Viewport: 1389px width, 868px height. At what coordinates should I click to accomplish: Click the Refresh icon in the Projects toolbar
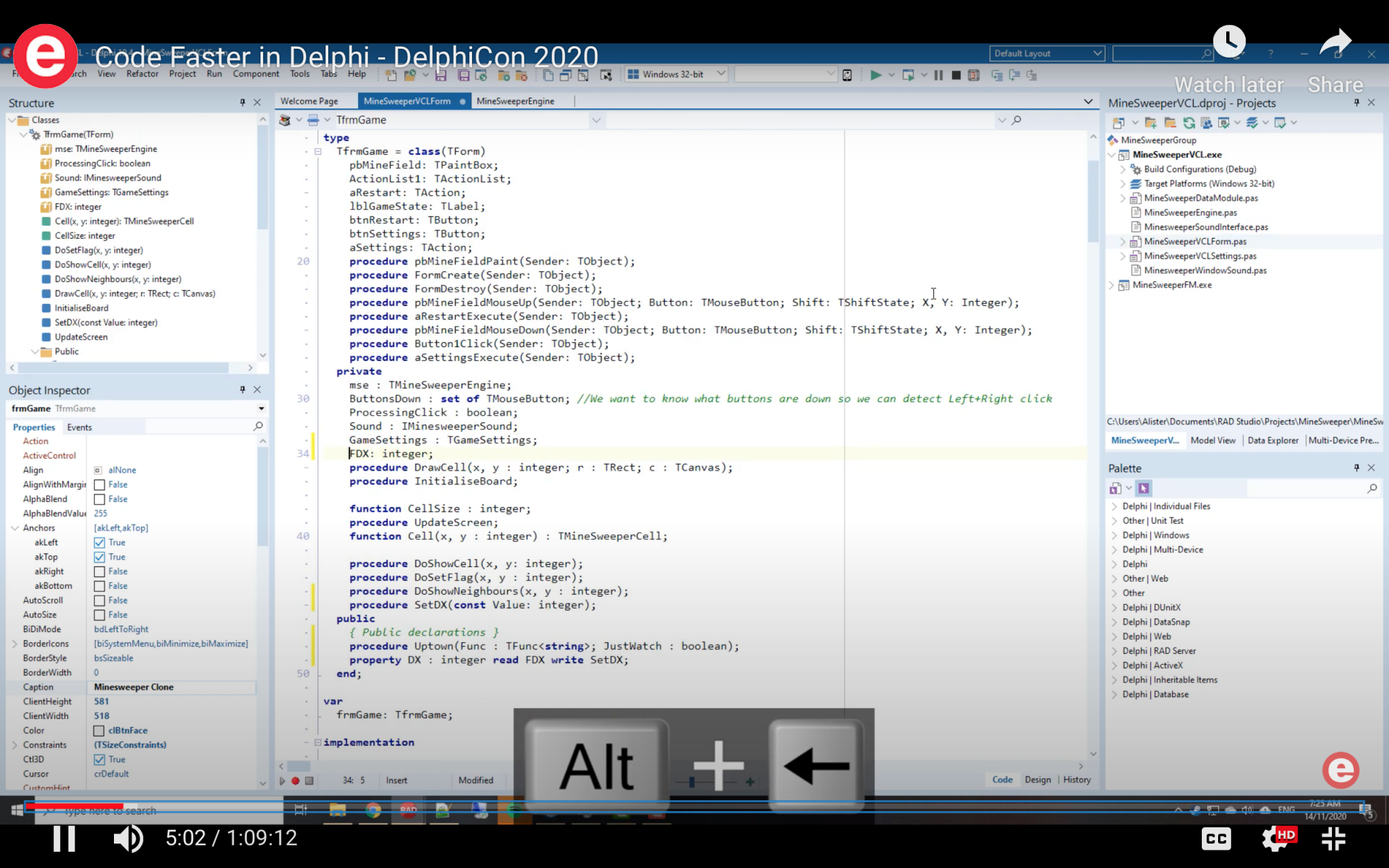point(1190,123)
